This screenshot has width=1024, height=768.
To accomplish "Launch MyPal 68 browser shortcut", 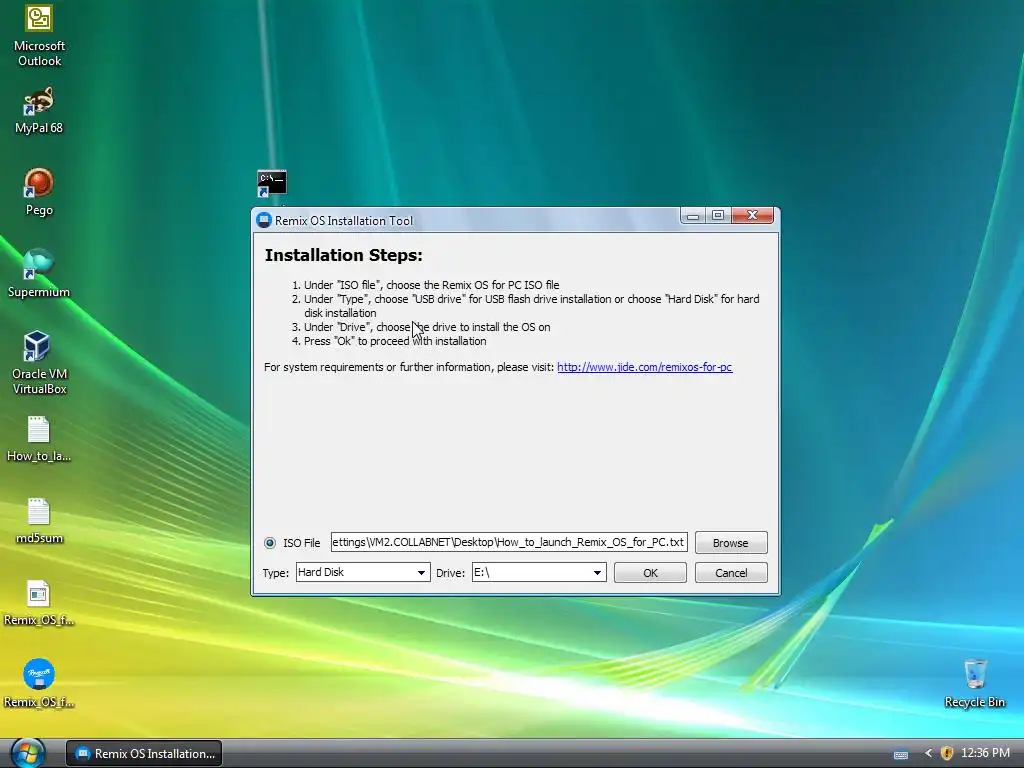I will tap(39, 110).
